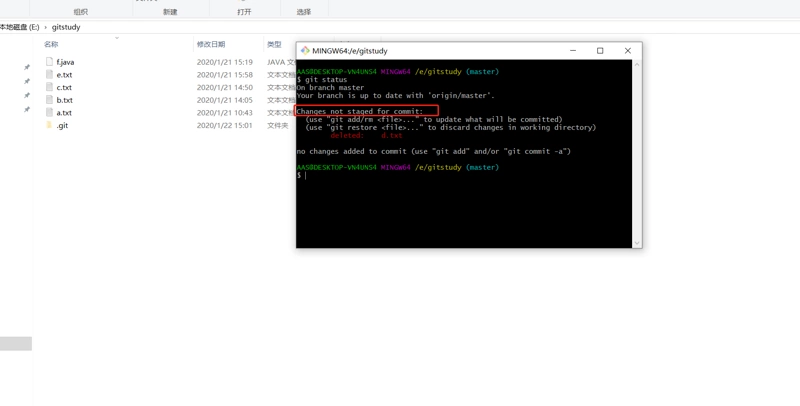Click the down arrow of the terminal scrollbar
800x406 pixels.
point(637,243)
